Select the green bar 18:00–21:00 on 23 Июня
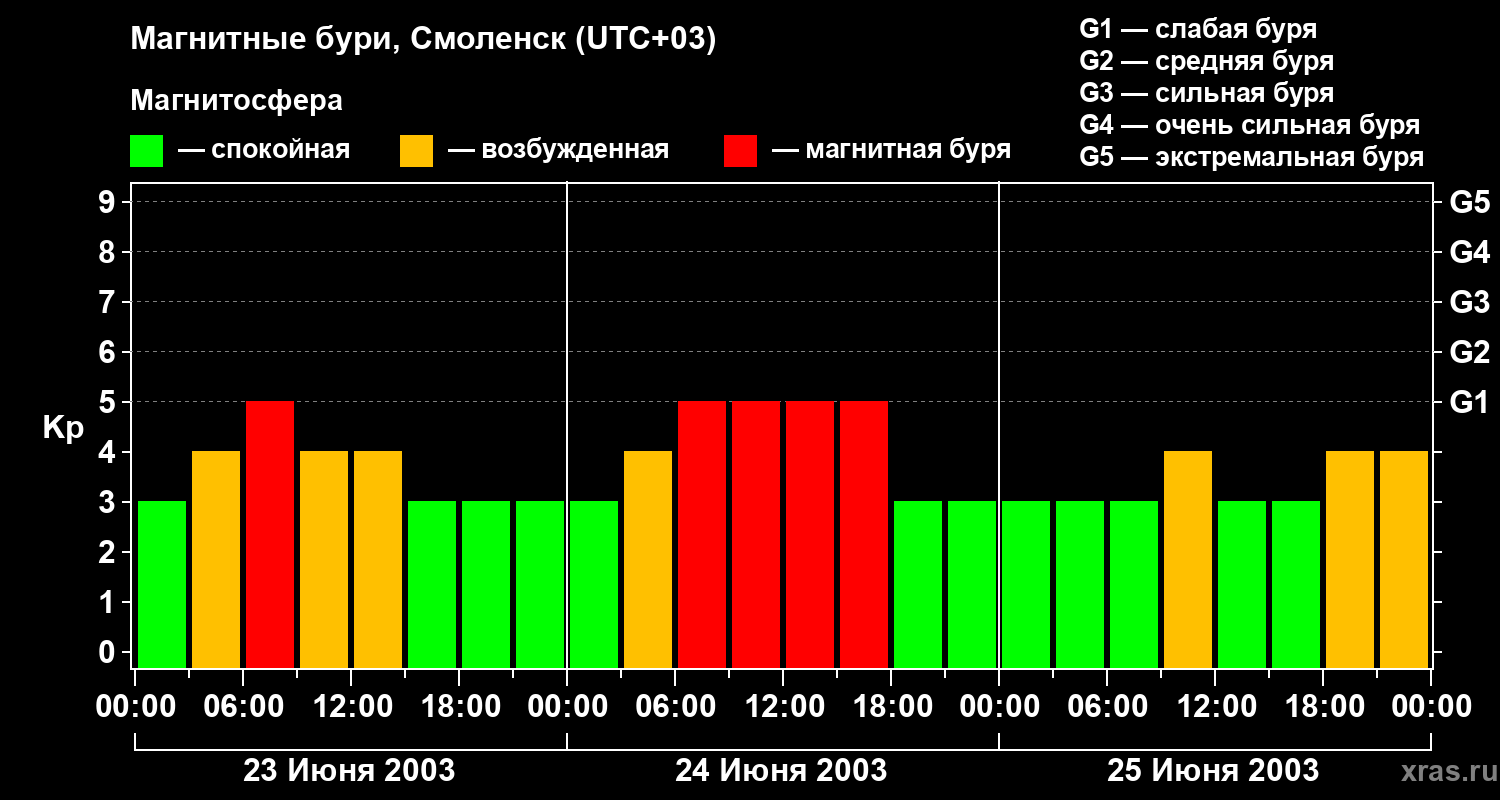 pos(486,584)
